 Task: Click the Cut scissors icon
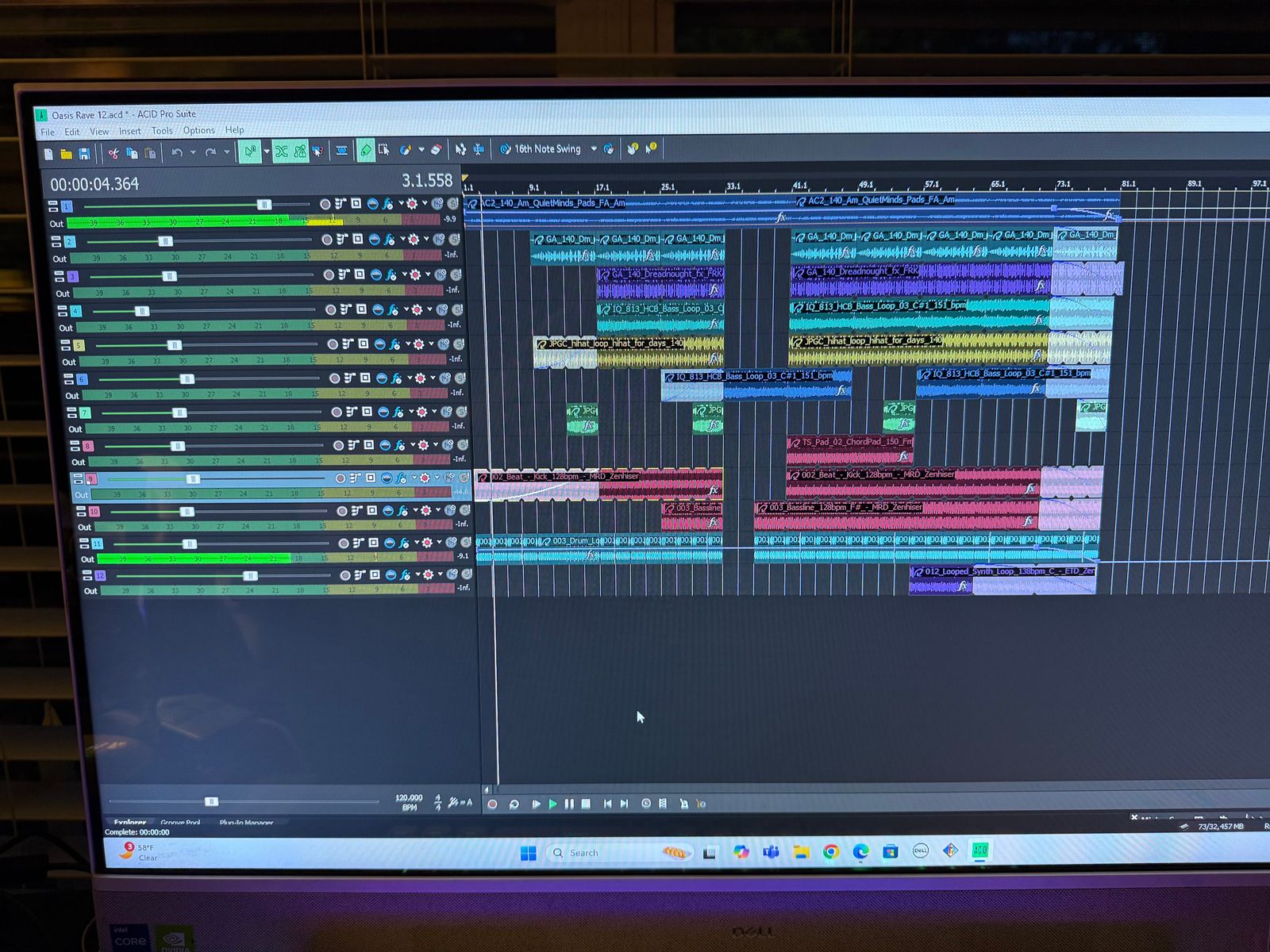[114, 154]
